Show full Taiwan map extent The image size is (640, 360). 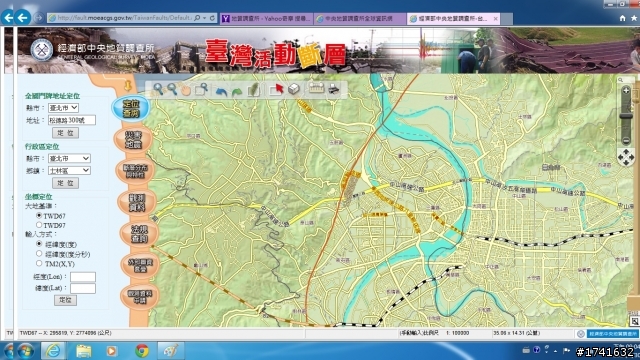(253, 89)
